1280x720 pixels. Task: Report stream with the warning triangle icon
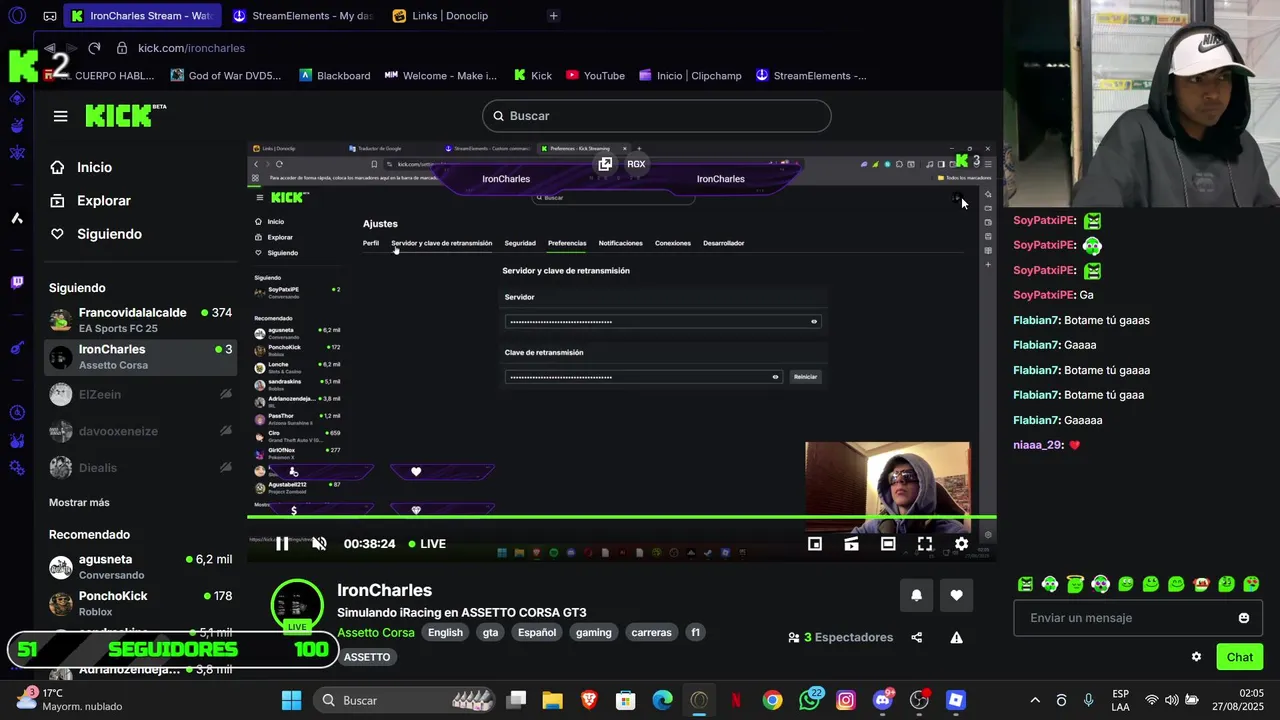tap(956, 637)
